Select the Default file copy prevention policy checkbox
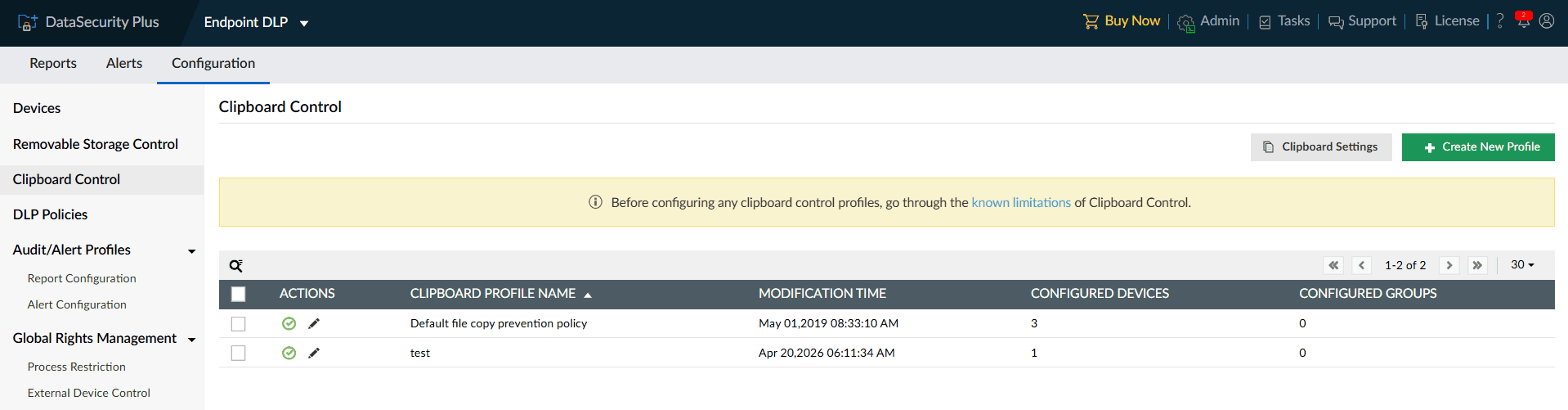The height and width of the screenshot is (410, 1568). click(238, 324)
